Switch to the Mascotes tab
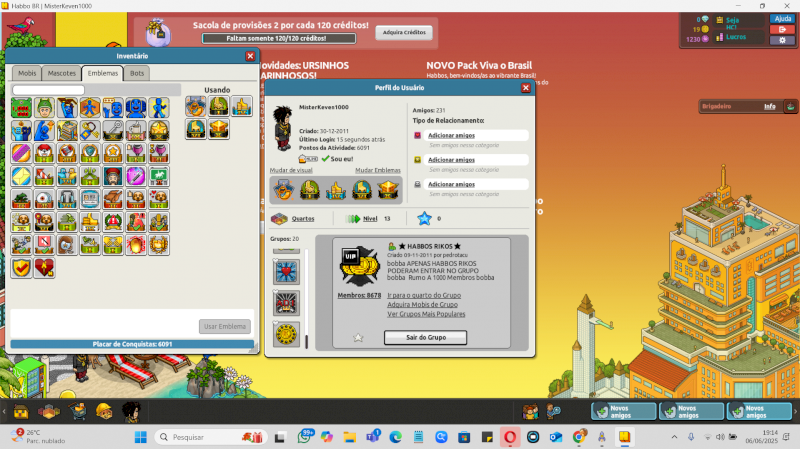 [62, 73]
